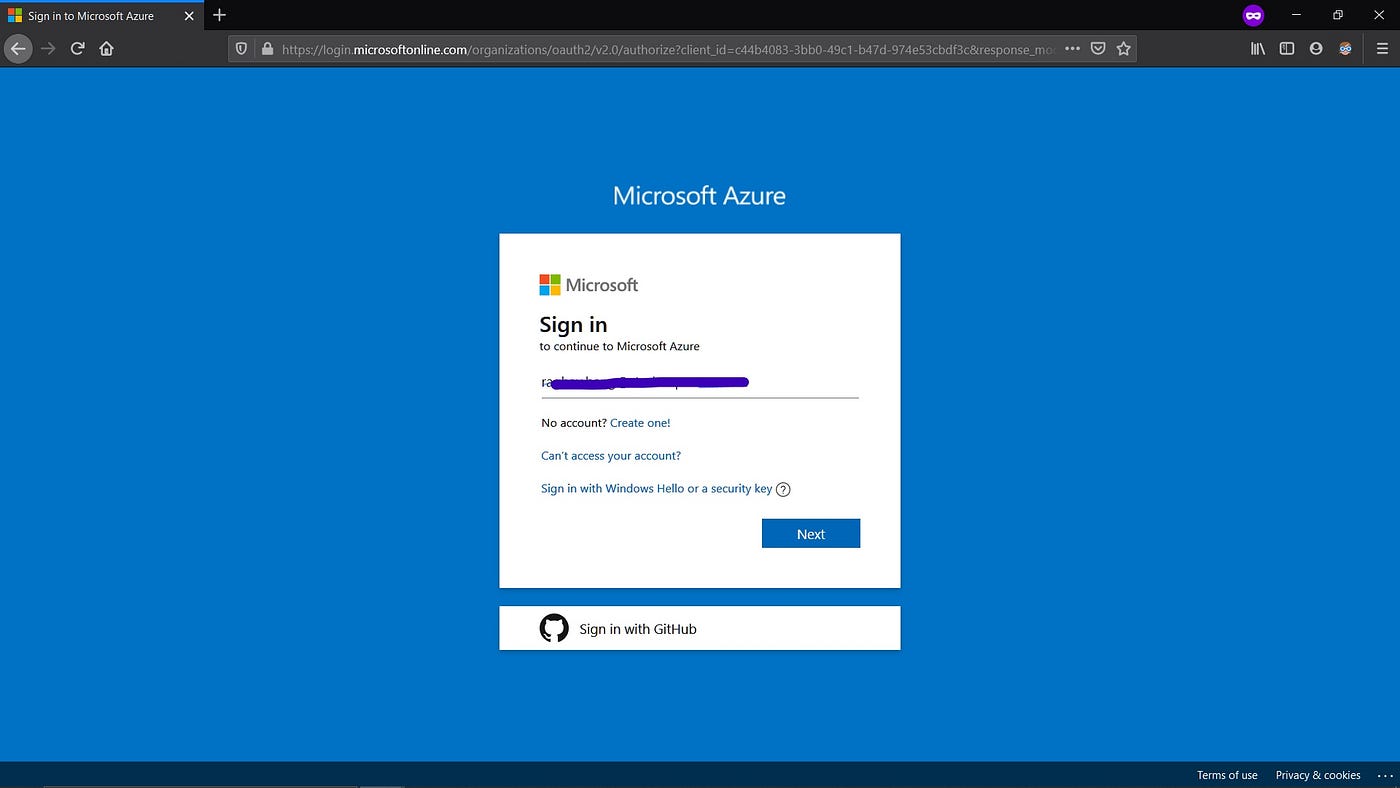Choose Sign in with GitHub
This screenshot has height=788, width=1400.
700,628
